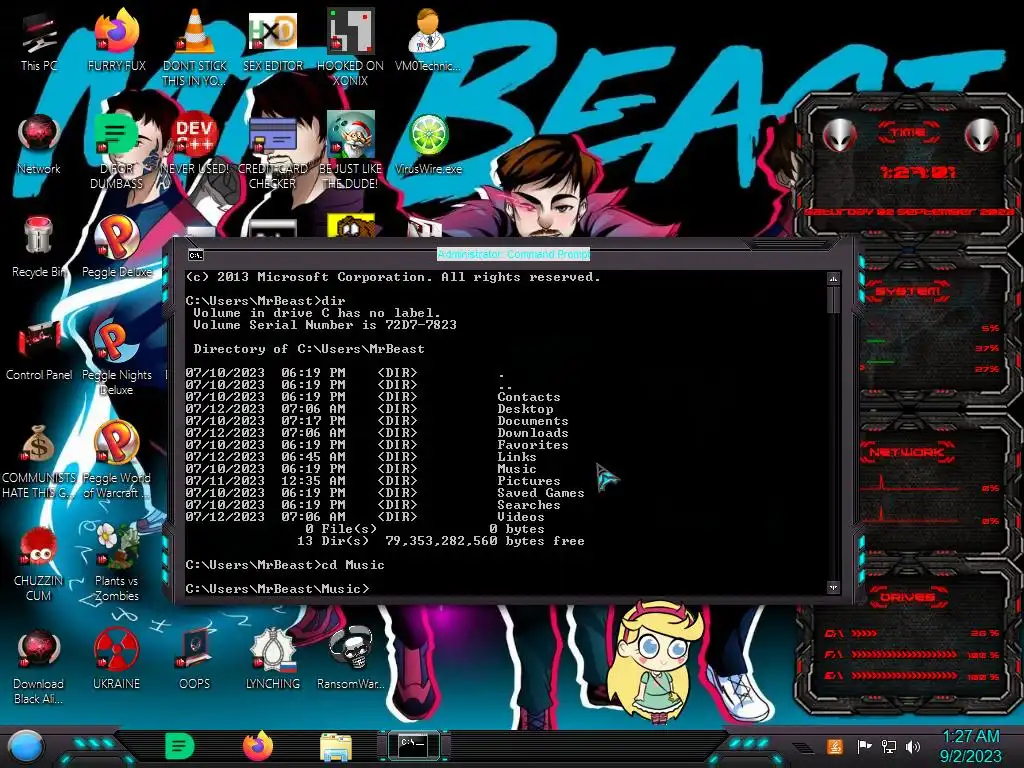Launch Peggle Deluxe
Viewport: 1024px width, 768px height.
click(x=116, y=248)
